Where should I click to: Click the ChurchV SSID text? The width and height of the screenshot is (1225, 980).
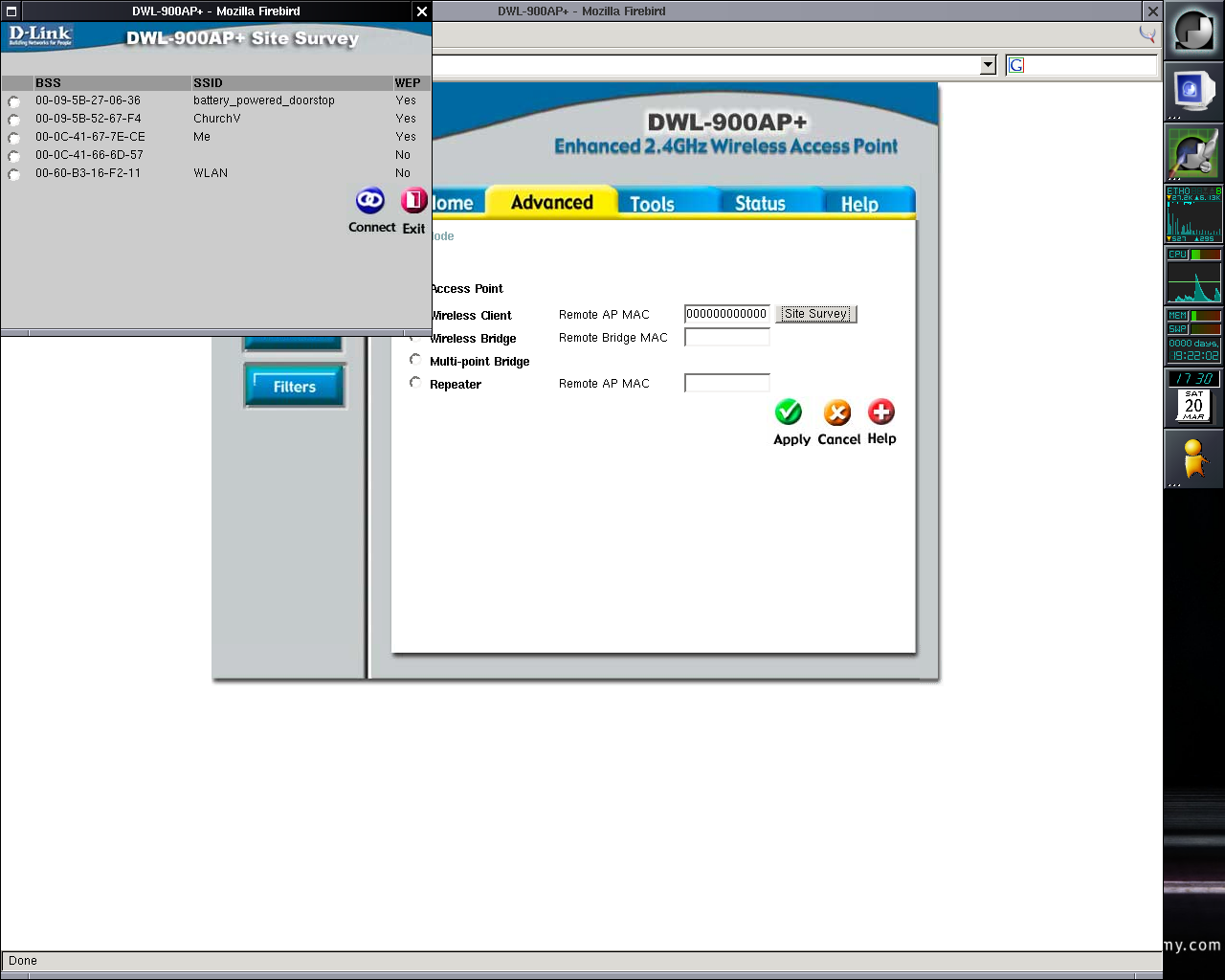tap(217, 119)
